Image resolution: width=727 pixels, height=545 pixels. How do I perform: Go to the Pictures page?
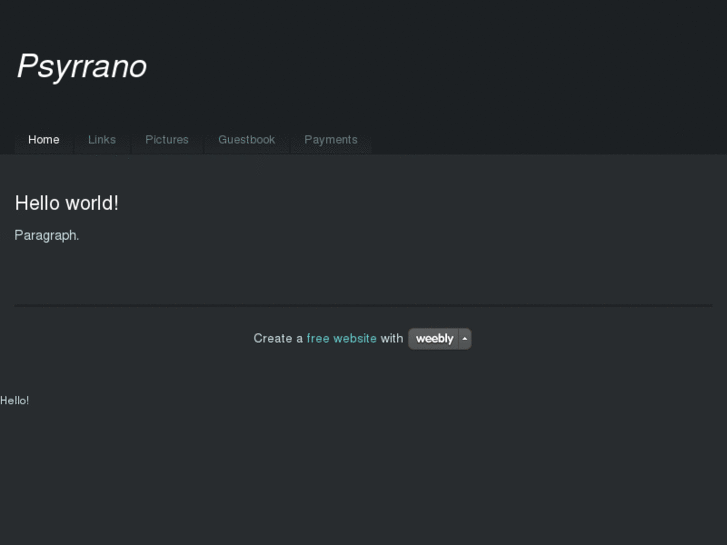167,140
